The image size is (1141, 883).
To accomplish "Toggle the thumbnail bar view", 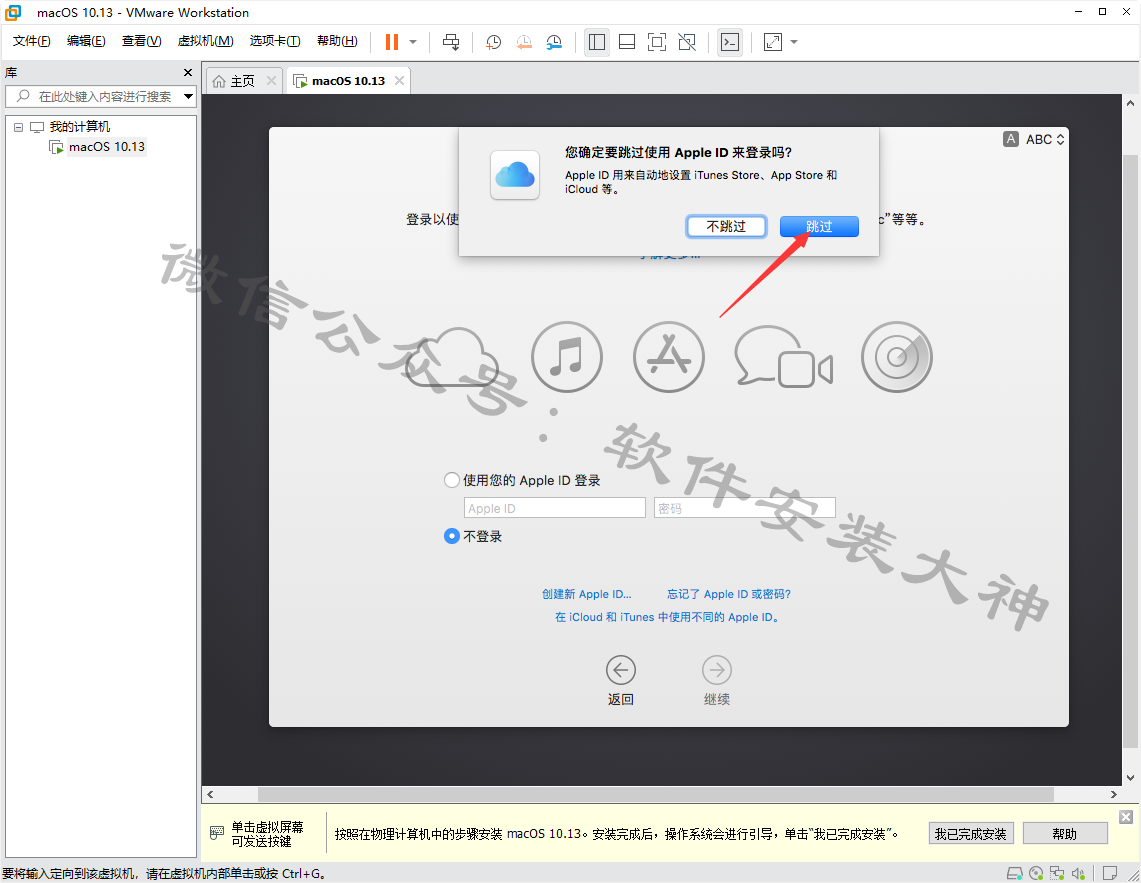I will tap(627, 42).
